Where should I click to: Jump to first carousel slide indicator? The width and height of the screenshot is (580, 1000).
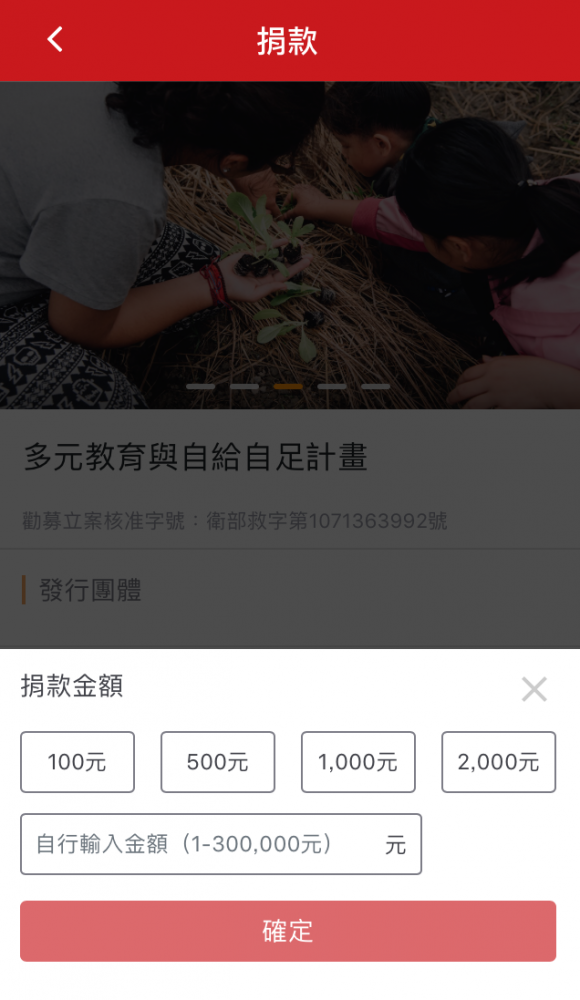click(200, 386)
